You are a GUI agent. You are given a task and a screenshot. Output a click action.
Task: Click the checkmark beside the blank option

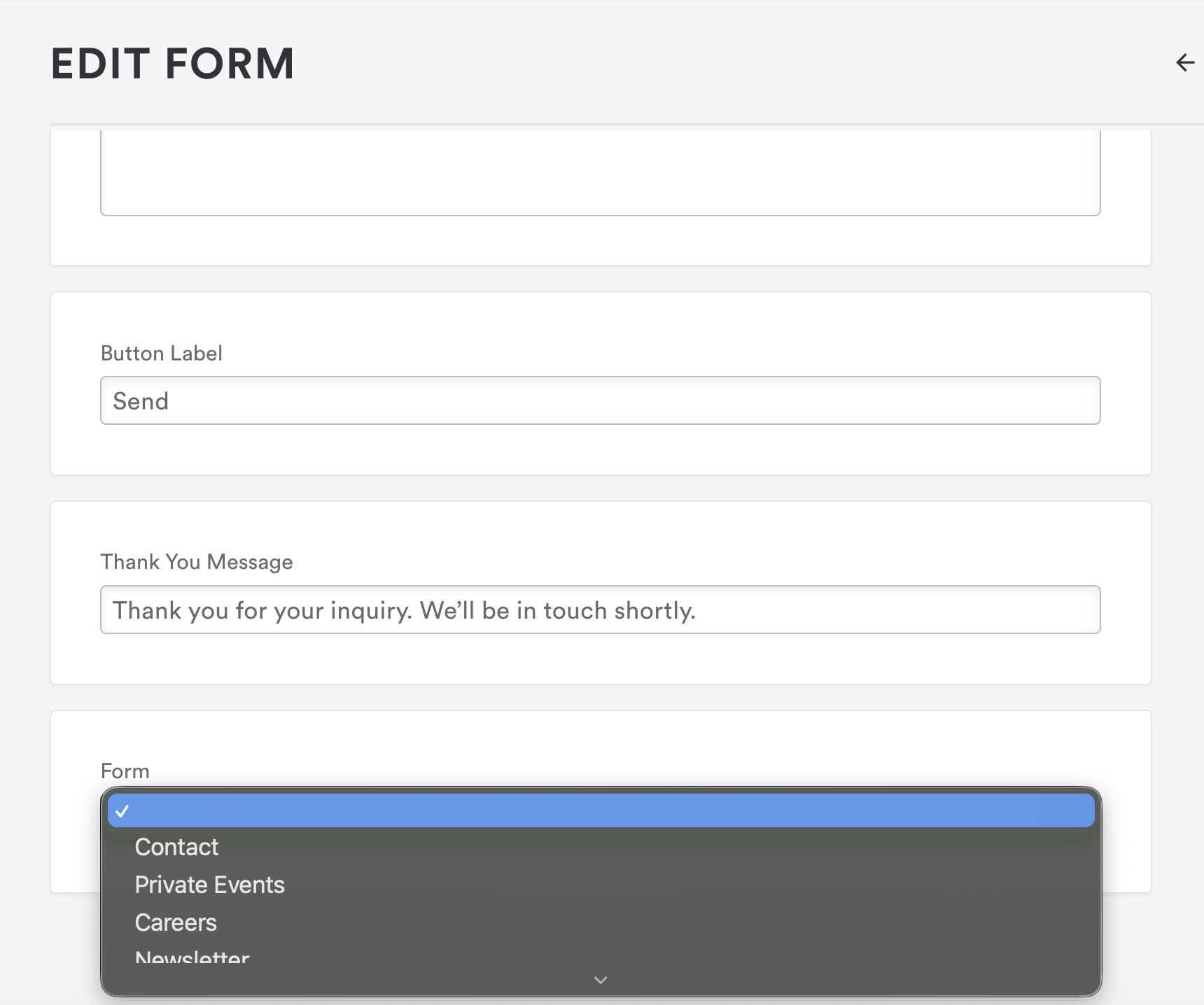(122, 811)
